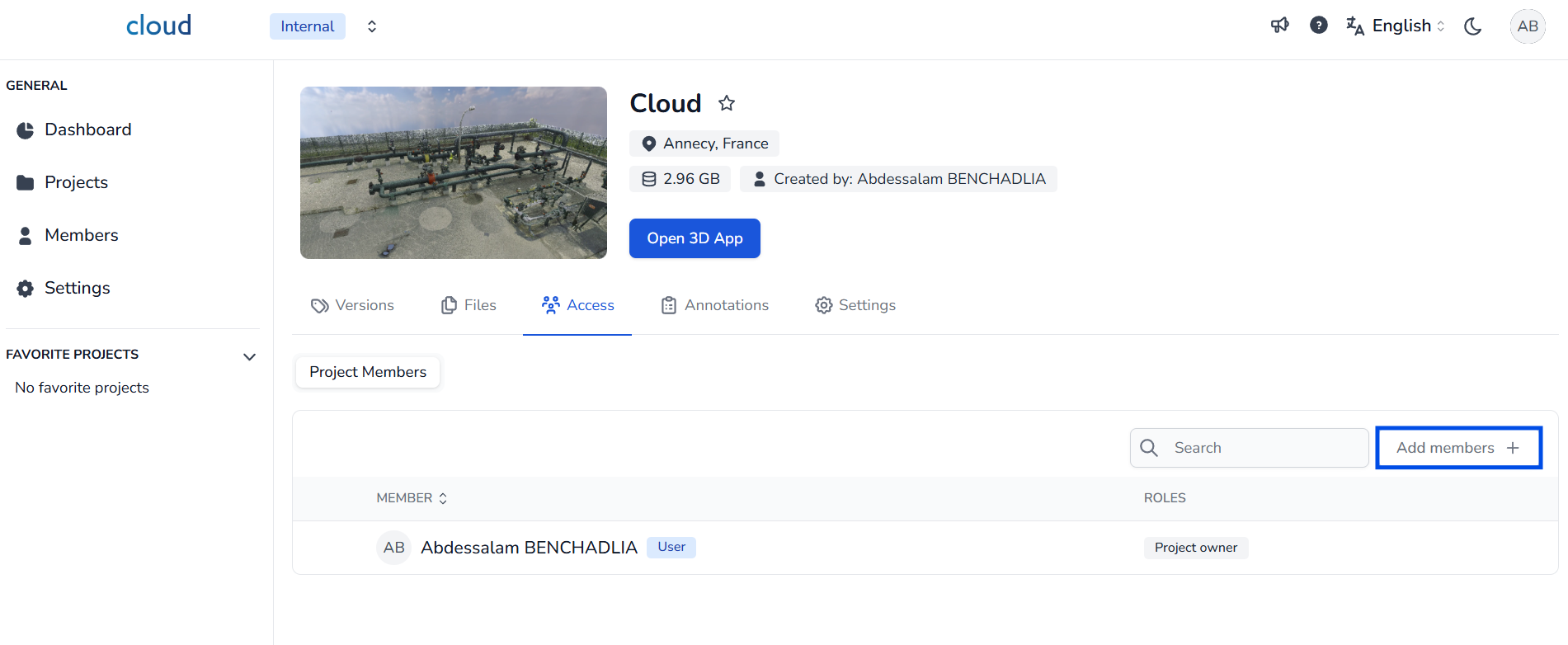This screenshot has width=1568, height=645.
Task: Focus the member Search field
Action: [x=1262, y=448]
